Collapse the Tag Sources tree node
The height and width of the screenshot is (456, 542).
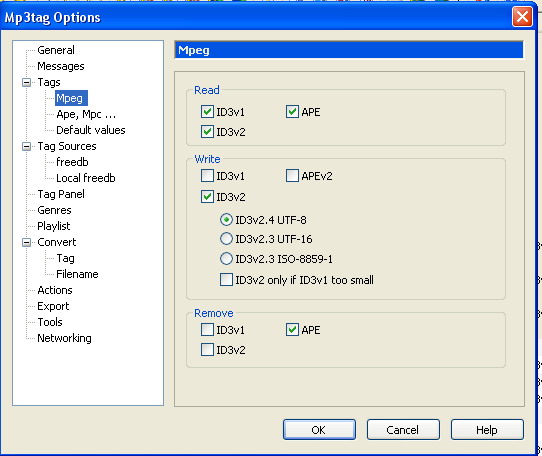coord(26,147)
